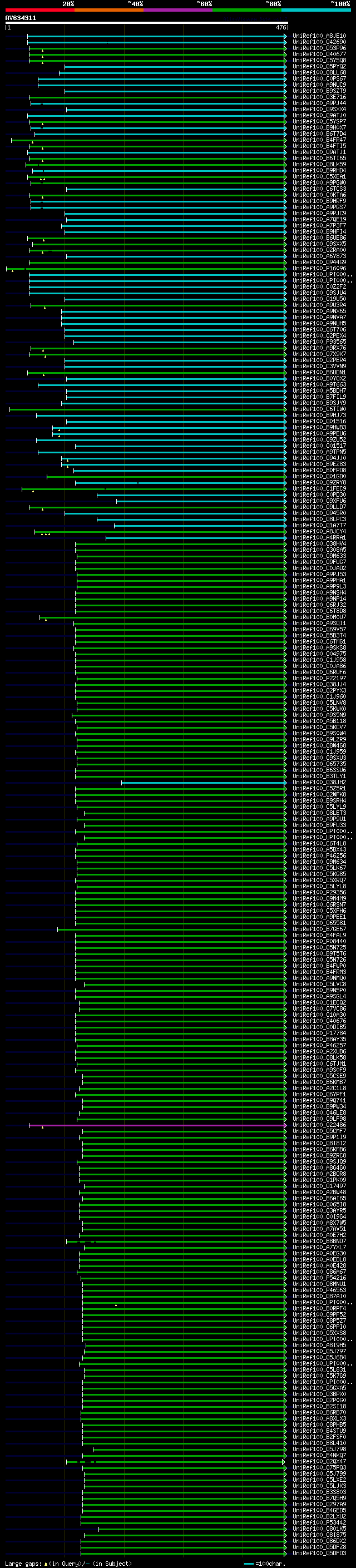Select label UniRef100_A8XLX3
This screenshot has width=356, height=1568.
pos(319,1419)
